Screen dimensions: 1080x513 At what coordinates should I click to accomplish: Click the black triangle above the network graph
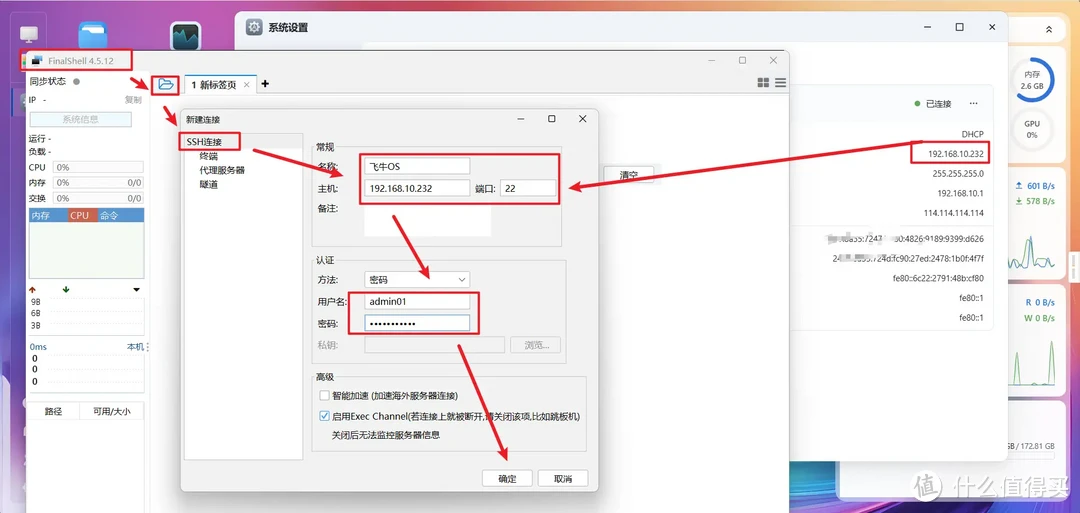pos(136,290)
